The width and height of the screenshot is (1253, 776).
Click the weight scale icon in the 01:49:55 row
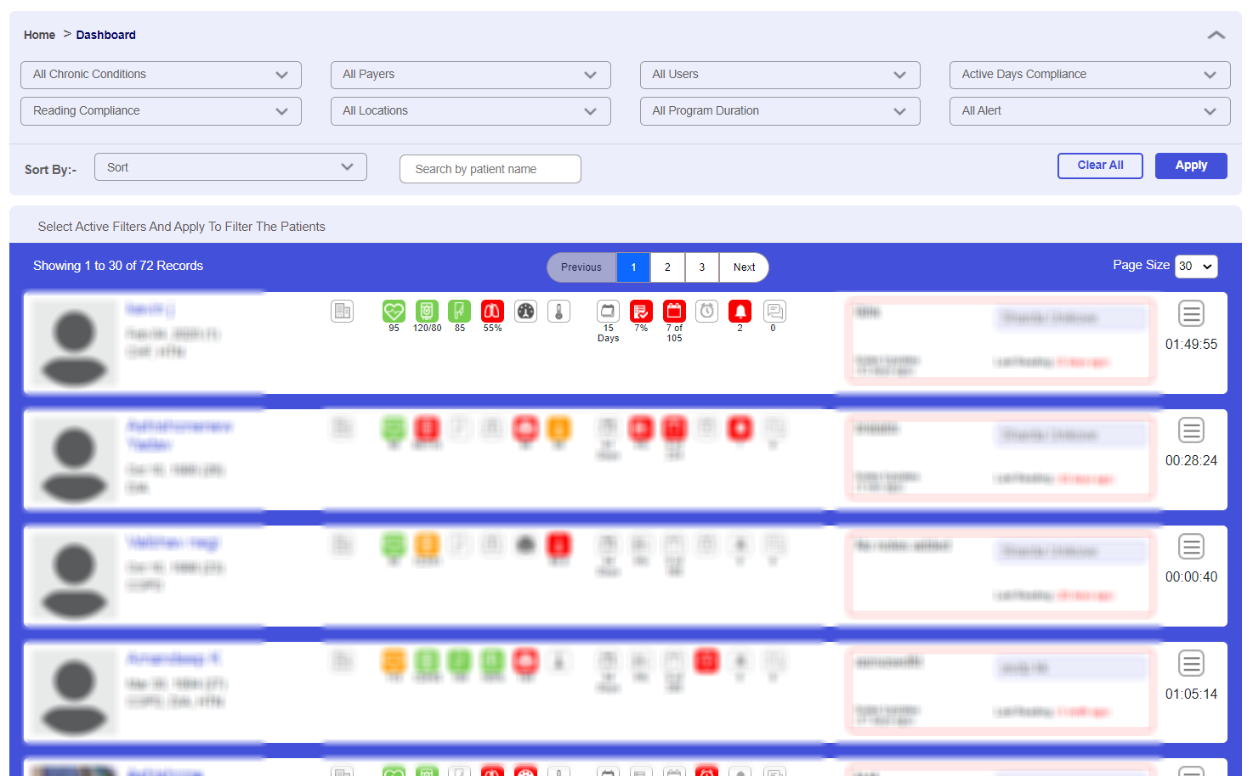[x=526, y=311]
